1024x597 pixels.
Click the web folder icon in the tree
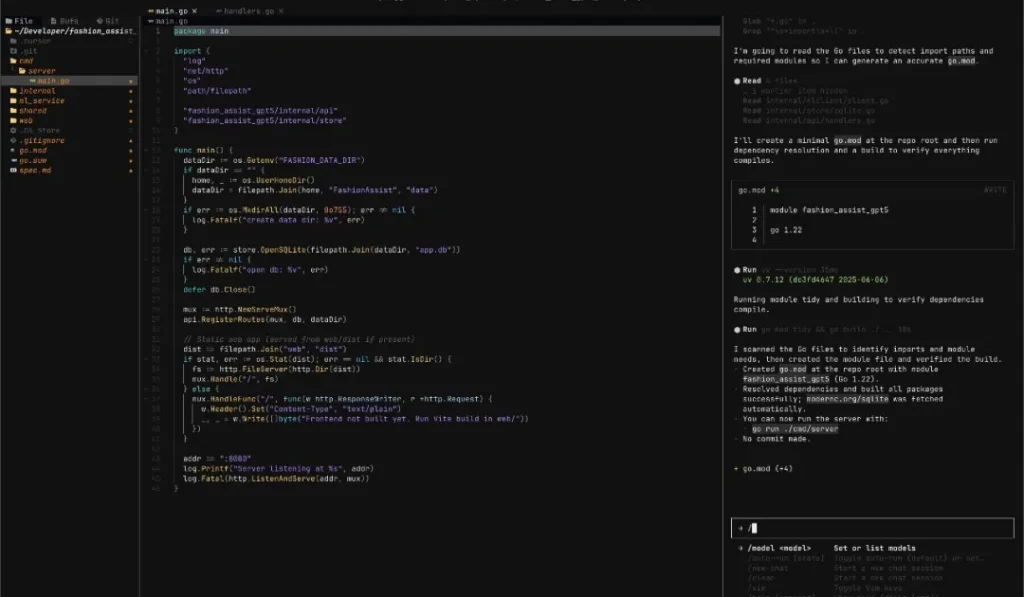tap(11, 121)
